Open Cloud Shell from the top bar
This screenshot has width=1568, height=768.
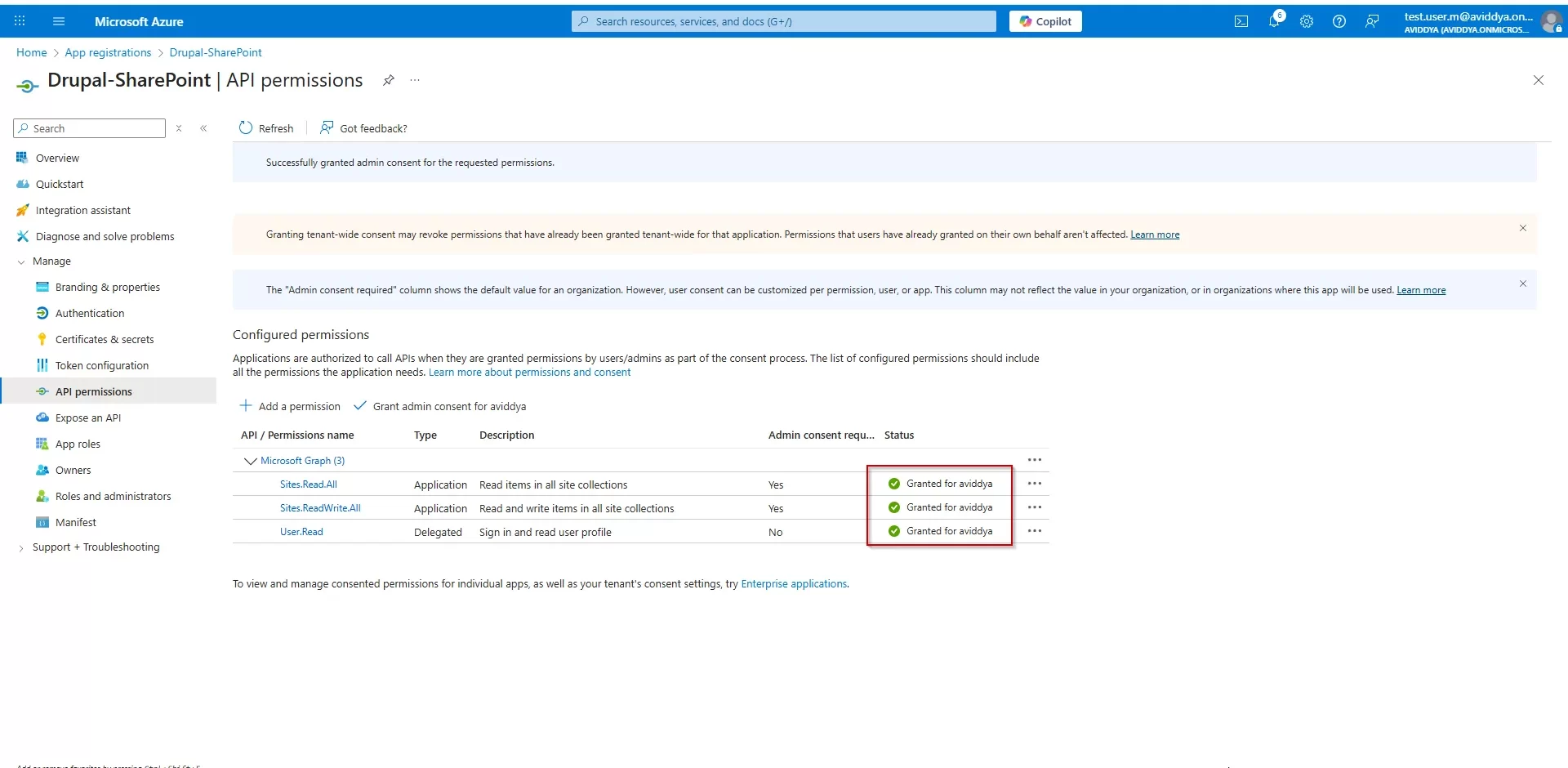tap(1241, 21)
